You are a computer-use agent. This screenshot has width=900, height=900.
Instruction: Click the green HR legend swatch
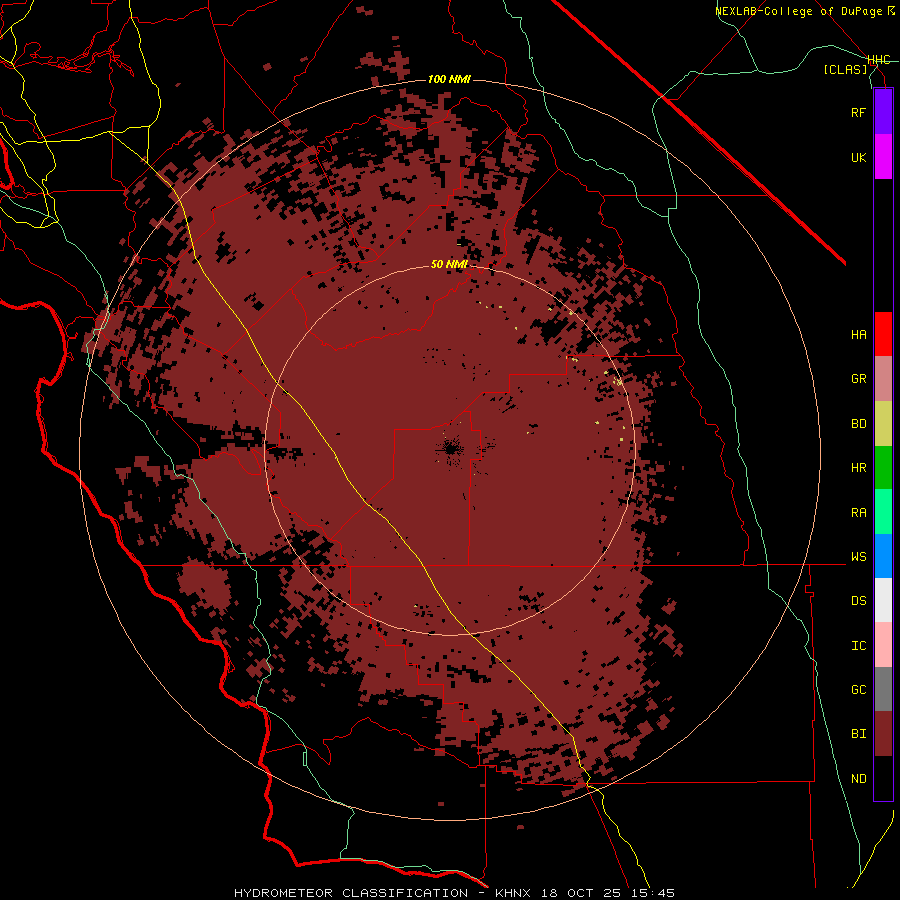pyautogui.click(x=883, y=468)
